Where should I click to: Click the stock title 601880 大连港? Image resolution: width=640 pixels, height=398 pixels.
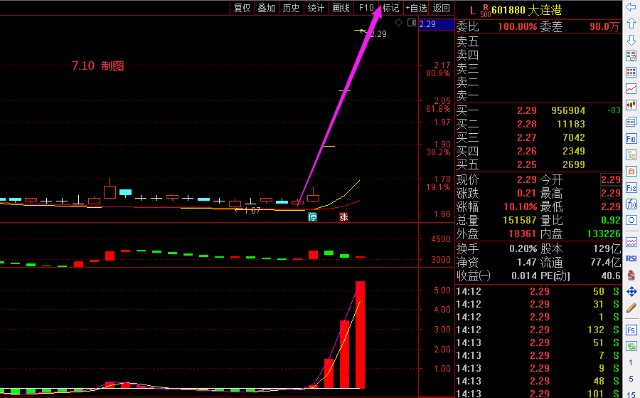point(527,10)
